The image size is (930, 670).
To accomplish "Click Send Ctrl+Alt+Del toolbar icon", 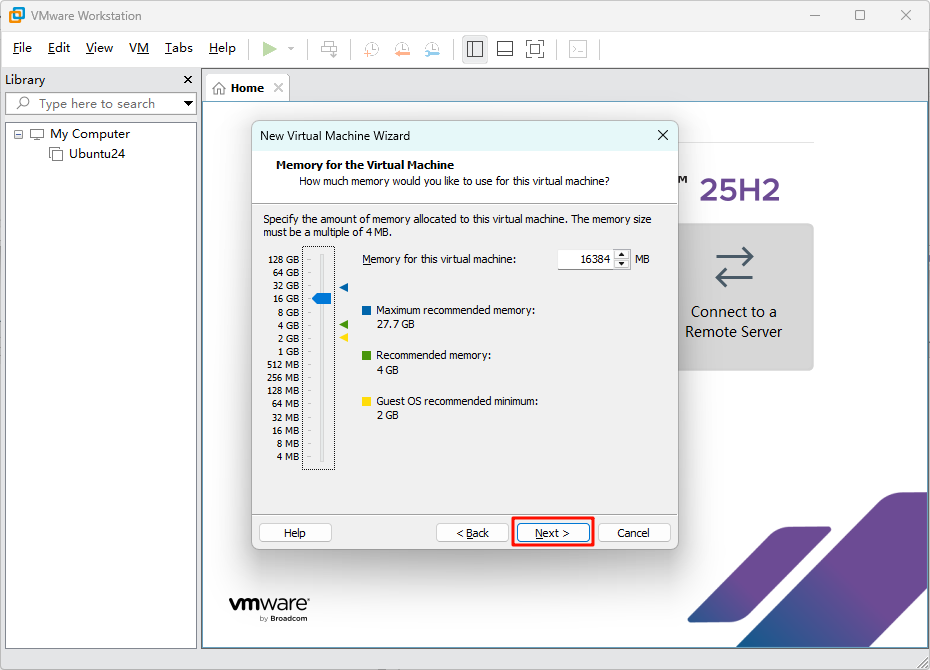I will (329, 49).
